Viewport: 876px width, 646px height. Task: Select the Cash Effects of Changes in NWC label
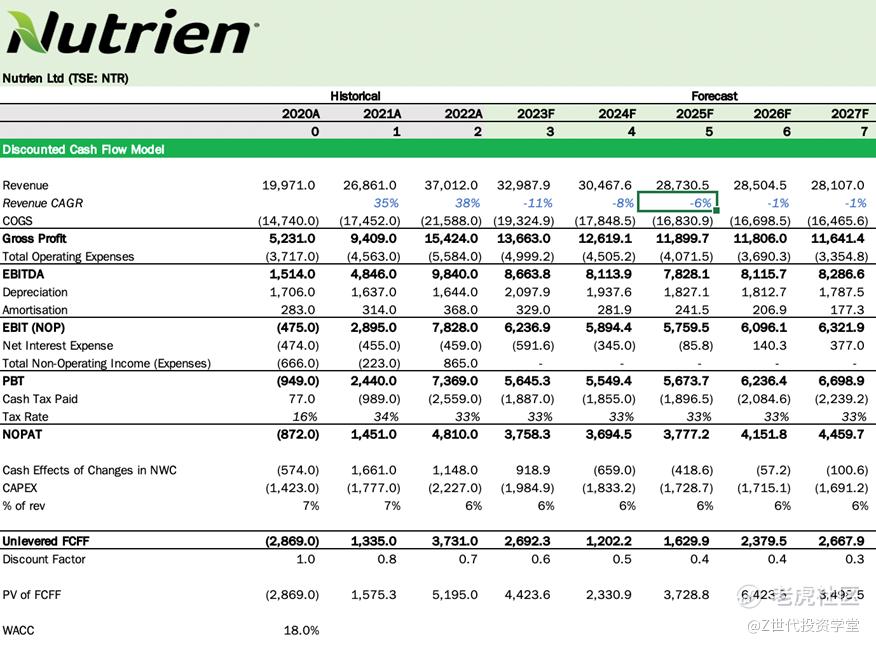click(x=89, y=471)
